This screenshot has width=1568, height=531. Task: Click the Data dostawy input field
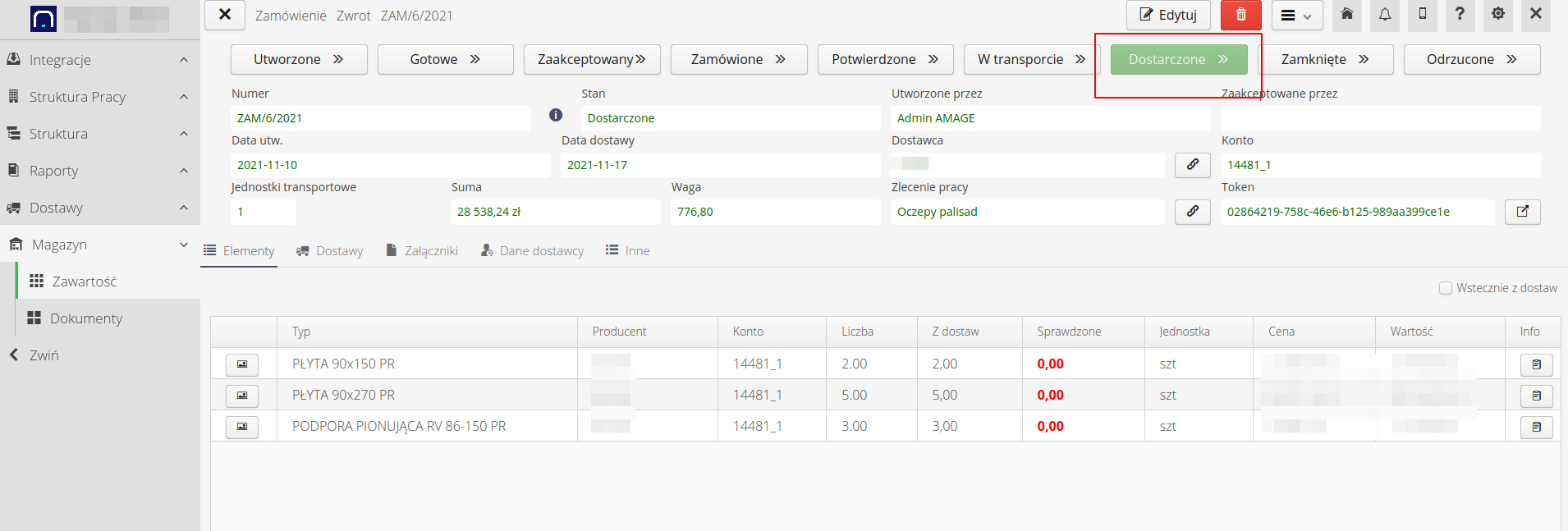[719, 165]
